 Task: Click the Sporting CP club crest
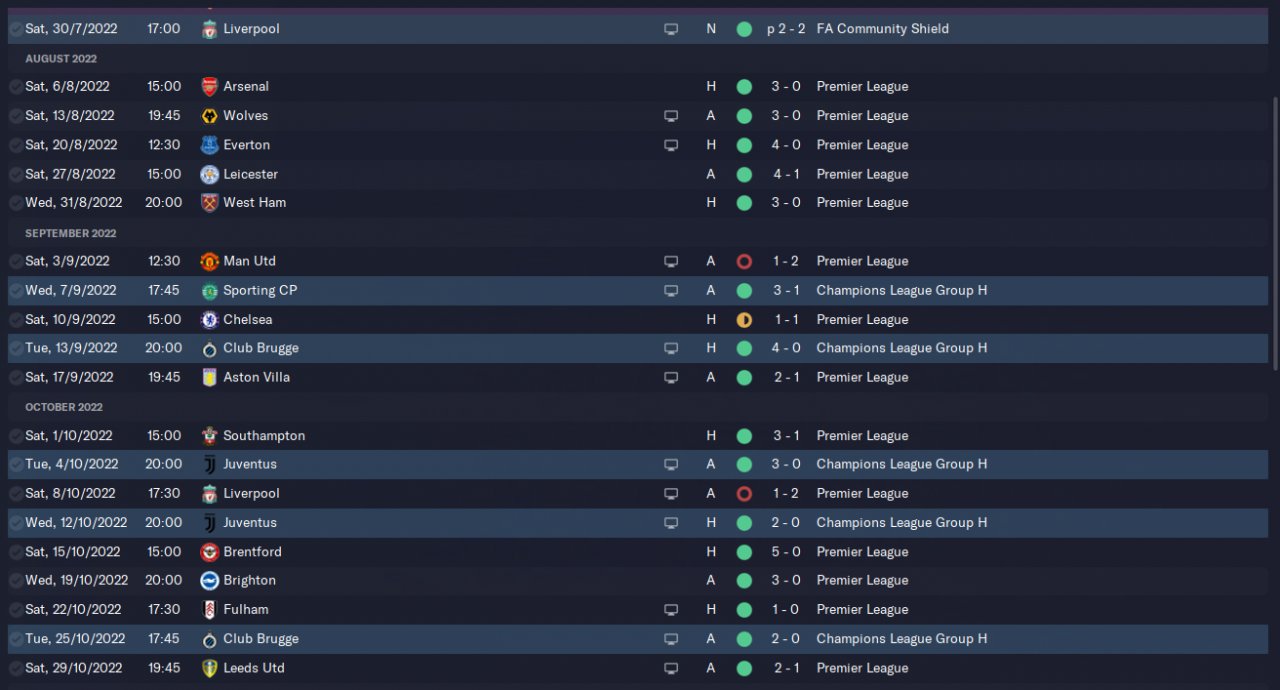pyautogui.click(x=209, y=291)
